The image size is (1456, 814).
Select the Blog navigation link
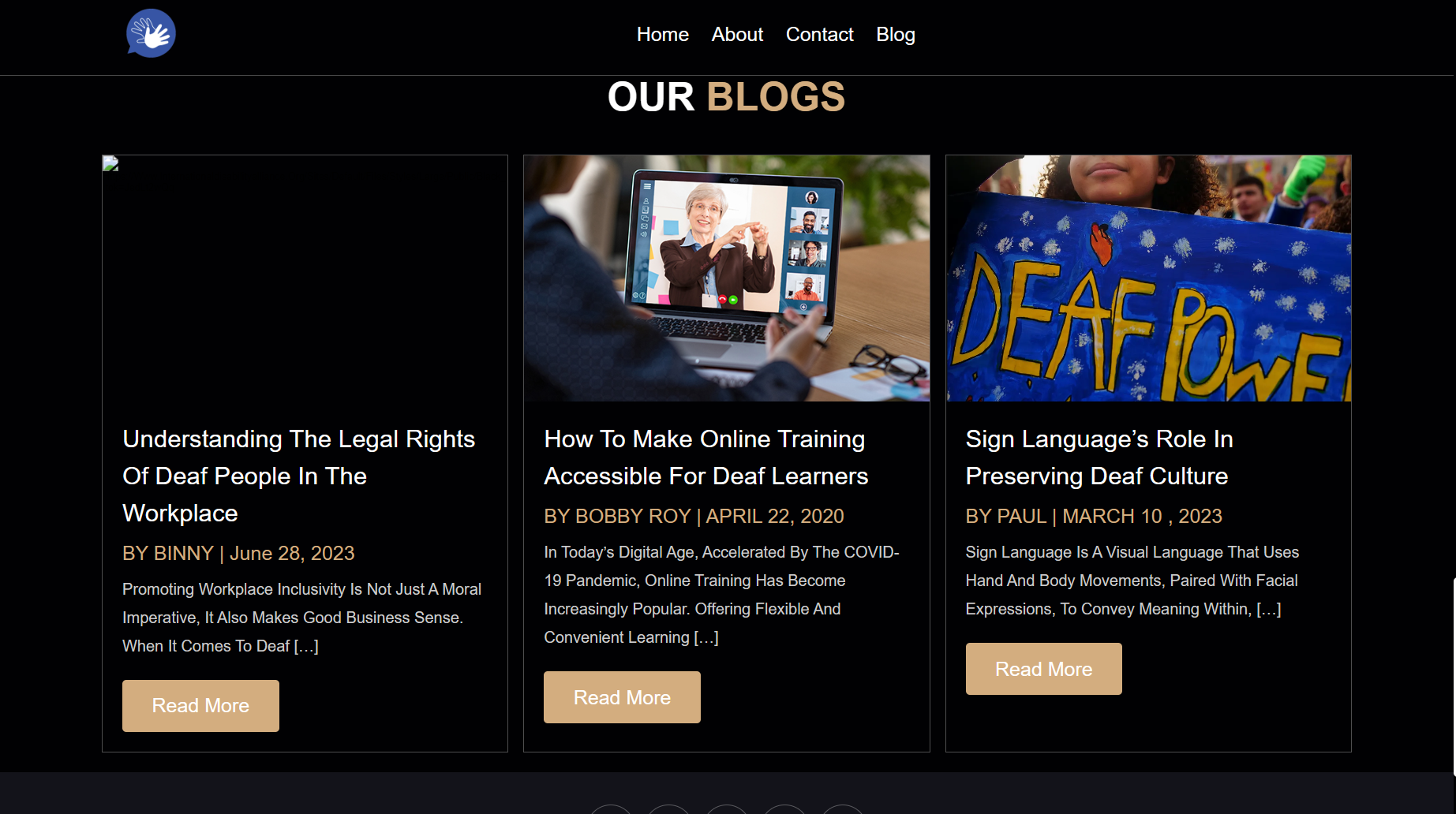click(895, 35)
